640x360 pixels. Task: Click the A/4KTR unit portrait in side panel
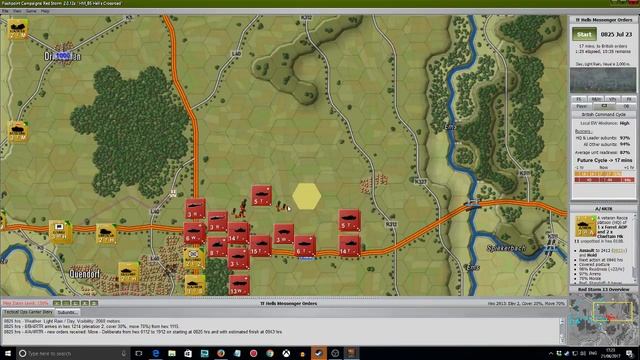585,227
